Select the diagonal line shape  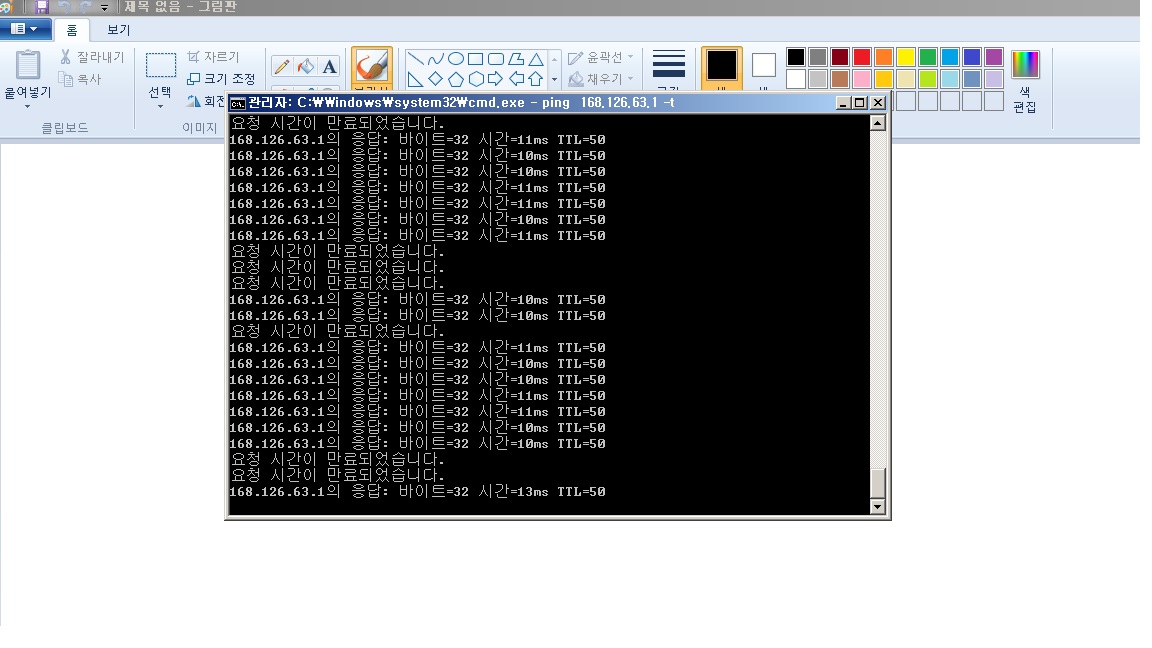pos(415,59)
